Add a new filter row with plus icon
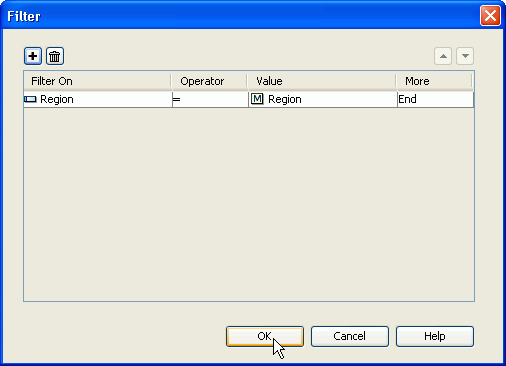This screenshot has height=366, width=506. (33, 56)
